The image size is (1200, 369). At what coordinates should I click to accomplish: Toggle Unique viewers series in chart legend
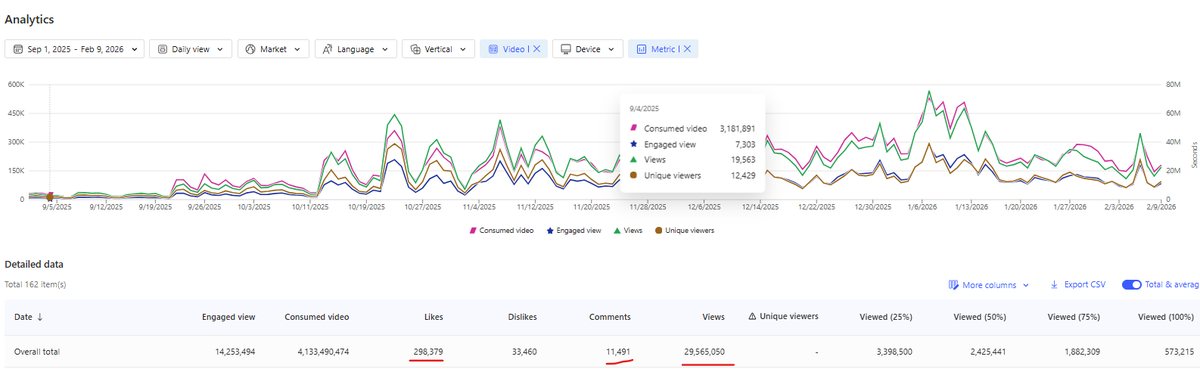click(x=684, y=230)
